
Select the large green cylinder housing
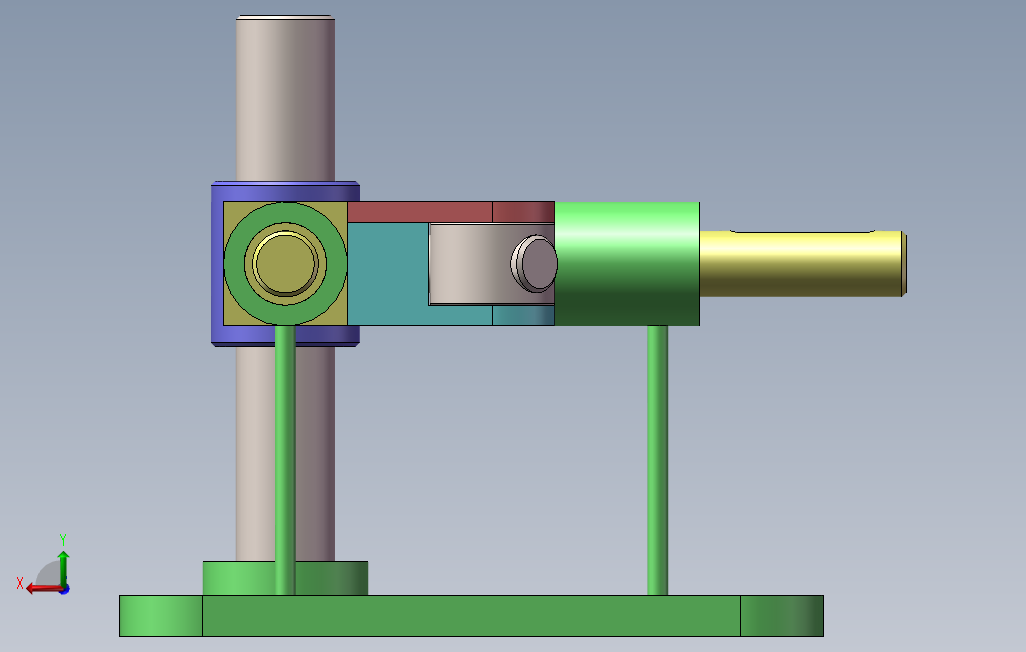[627, 263]
